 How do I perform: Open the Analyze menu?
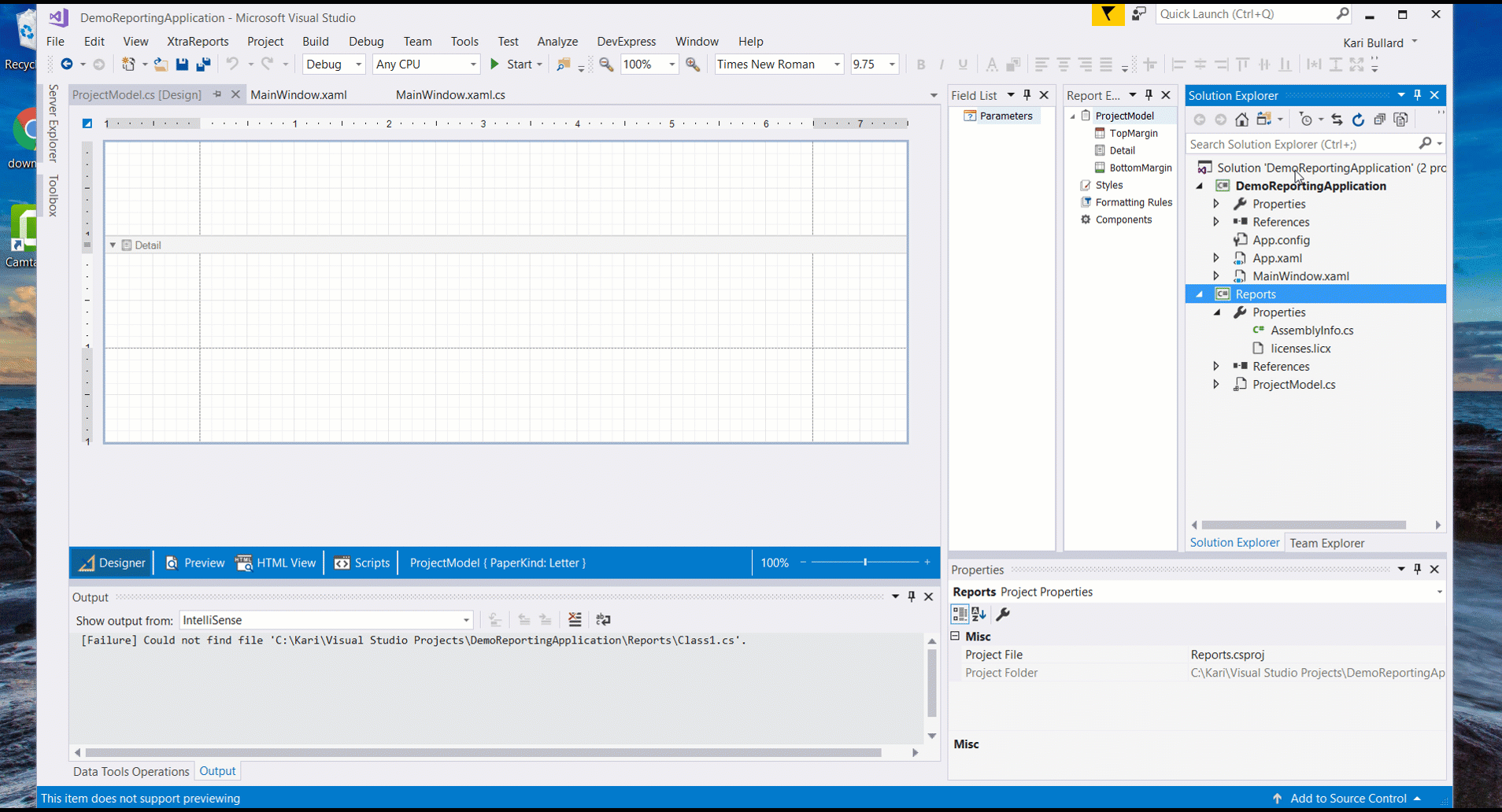(557, 41)
